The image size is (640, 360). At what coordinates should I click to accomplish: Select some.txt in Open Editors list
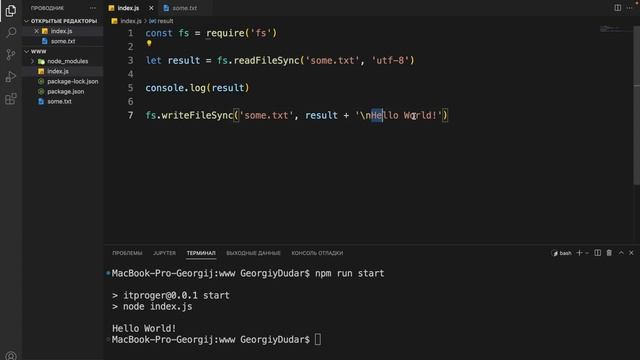click(62, 41)
